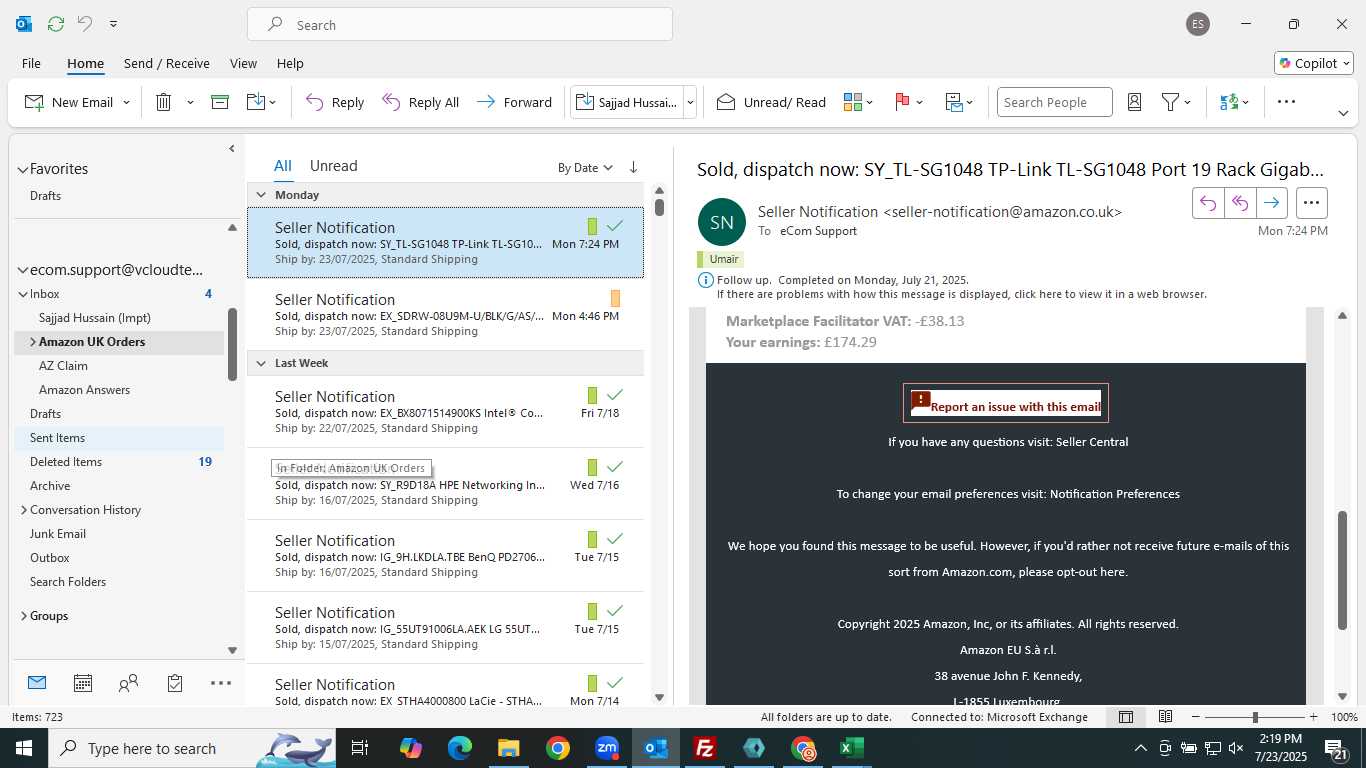Collapse the Favorites section
1366x768 pixels.
[22, 169]
